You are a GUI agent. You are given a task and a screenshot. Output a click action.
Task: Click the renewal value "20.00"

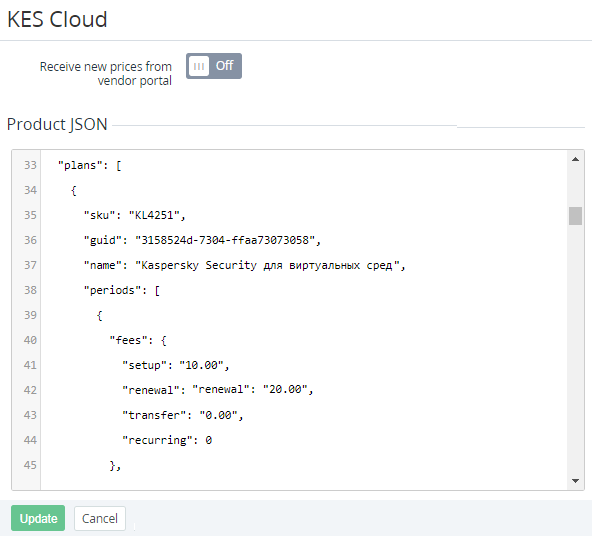[x=285, y=389]
